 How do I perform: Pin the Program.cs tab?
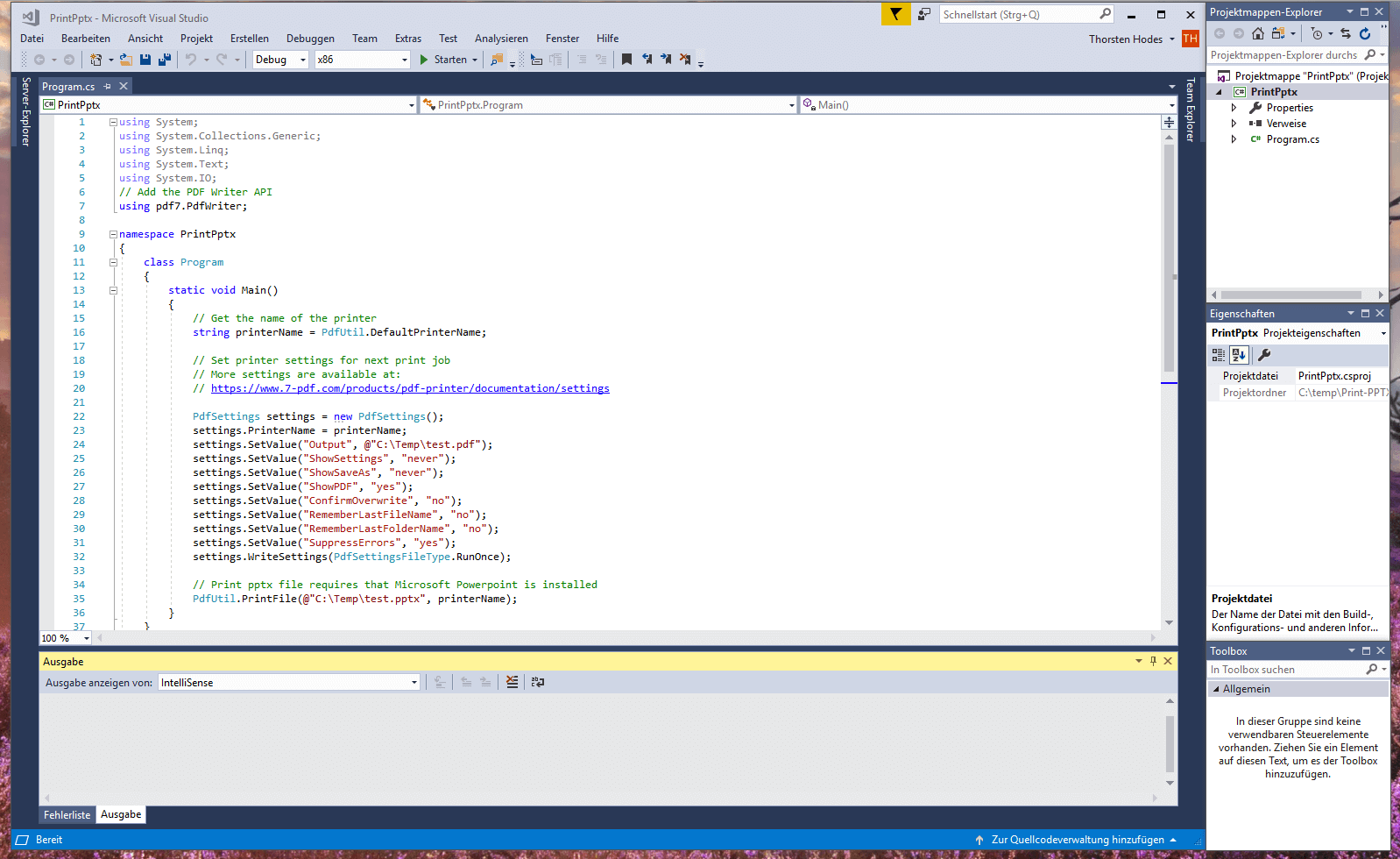108,86
